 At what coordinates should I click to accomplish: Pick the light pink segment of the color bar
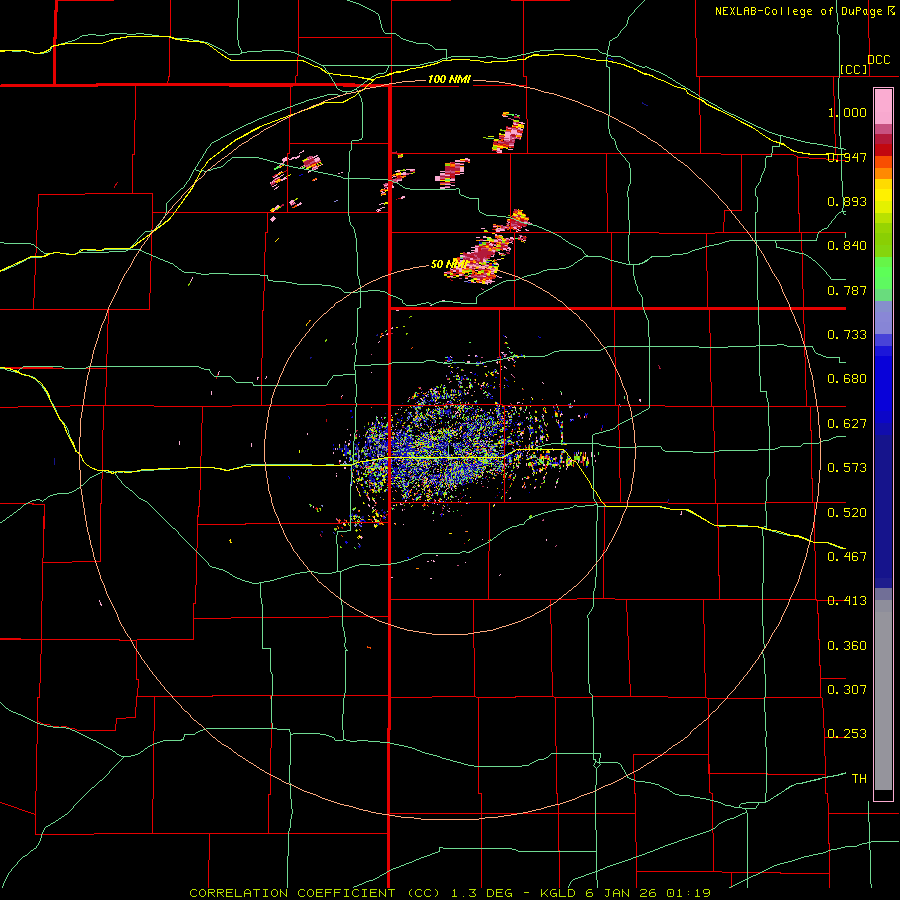coord(883,106)
